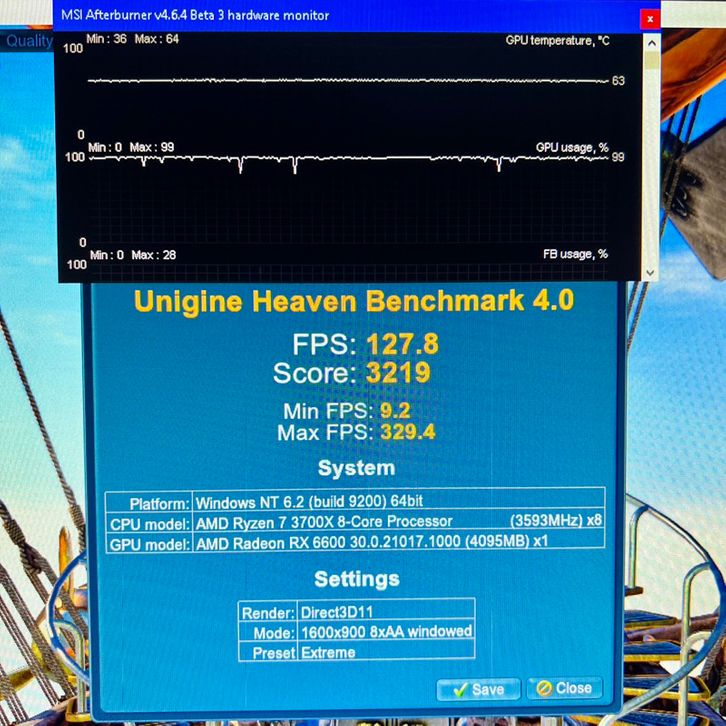Select the GPU model Radeon RX 6600 row
726x726 pixels.
355,543
